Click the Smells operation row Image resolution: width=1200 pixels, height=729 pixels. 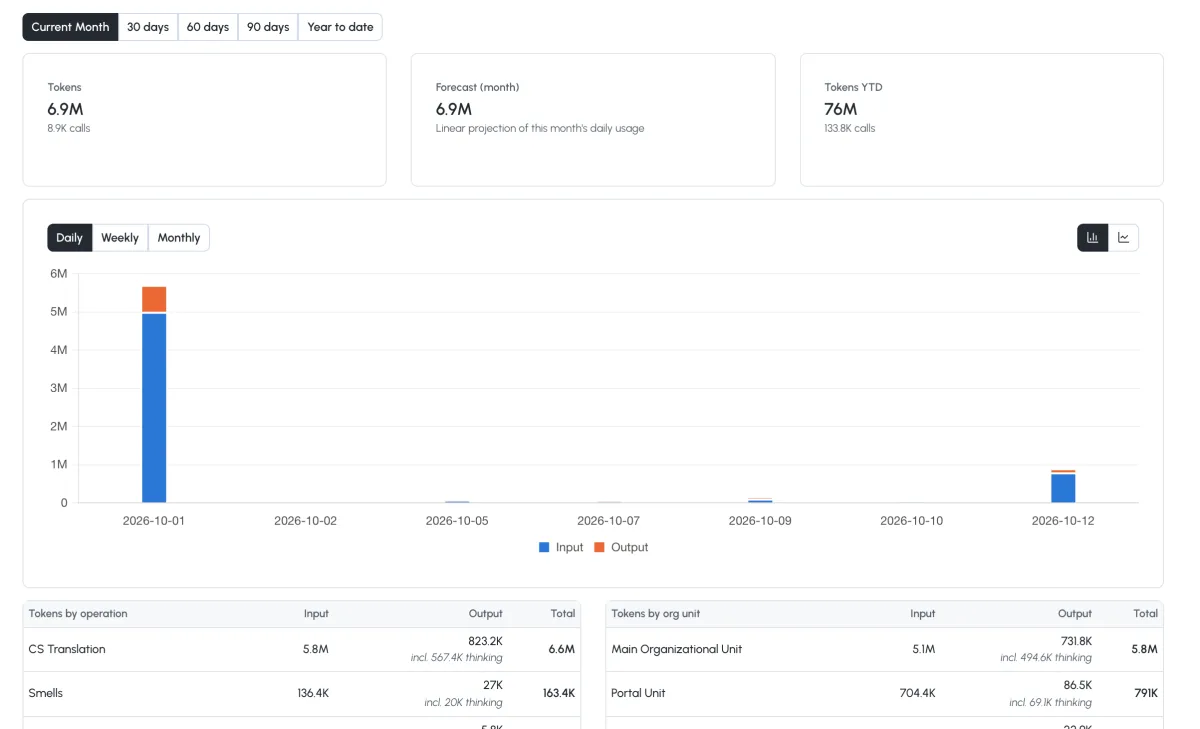click(302, 693)
